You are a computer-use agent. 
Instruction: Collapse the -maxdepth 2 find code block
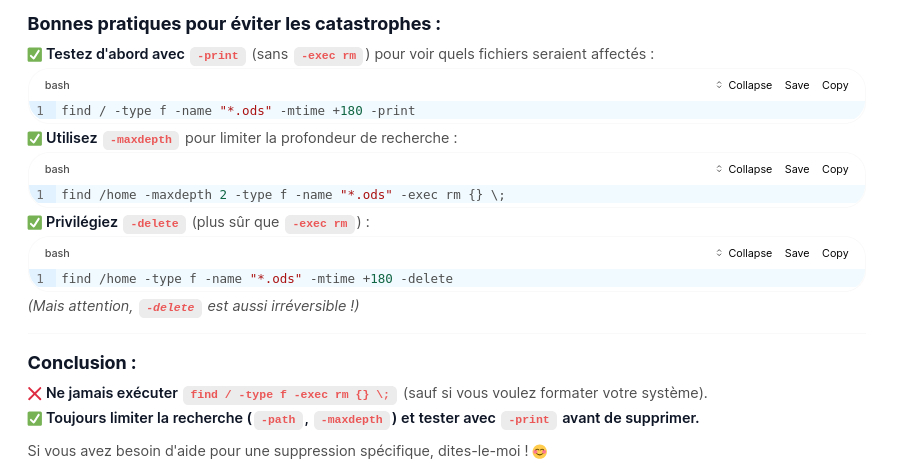[744, 169]
